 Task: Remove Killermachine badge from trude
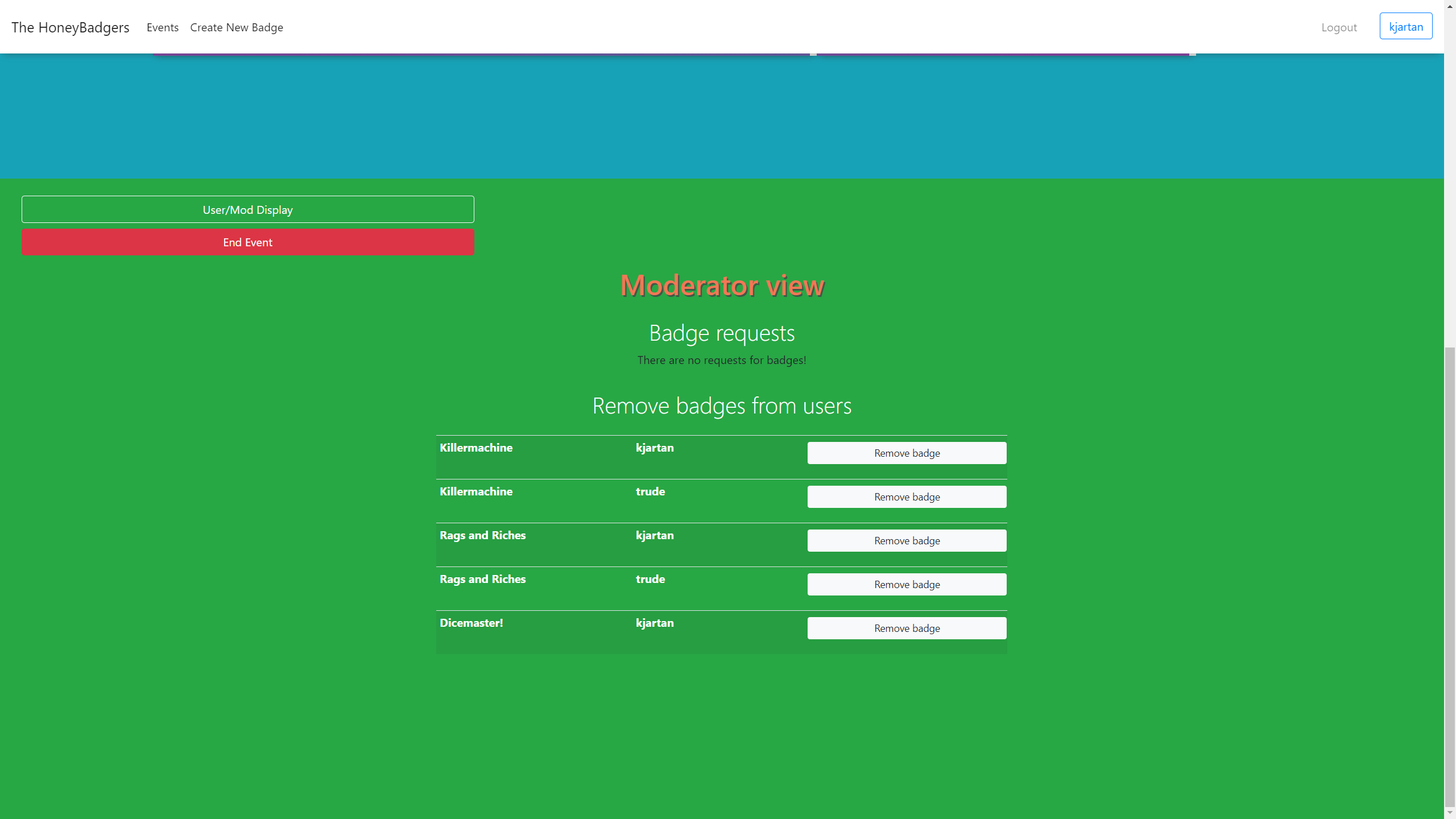pos(907,497)
